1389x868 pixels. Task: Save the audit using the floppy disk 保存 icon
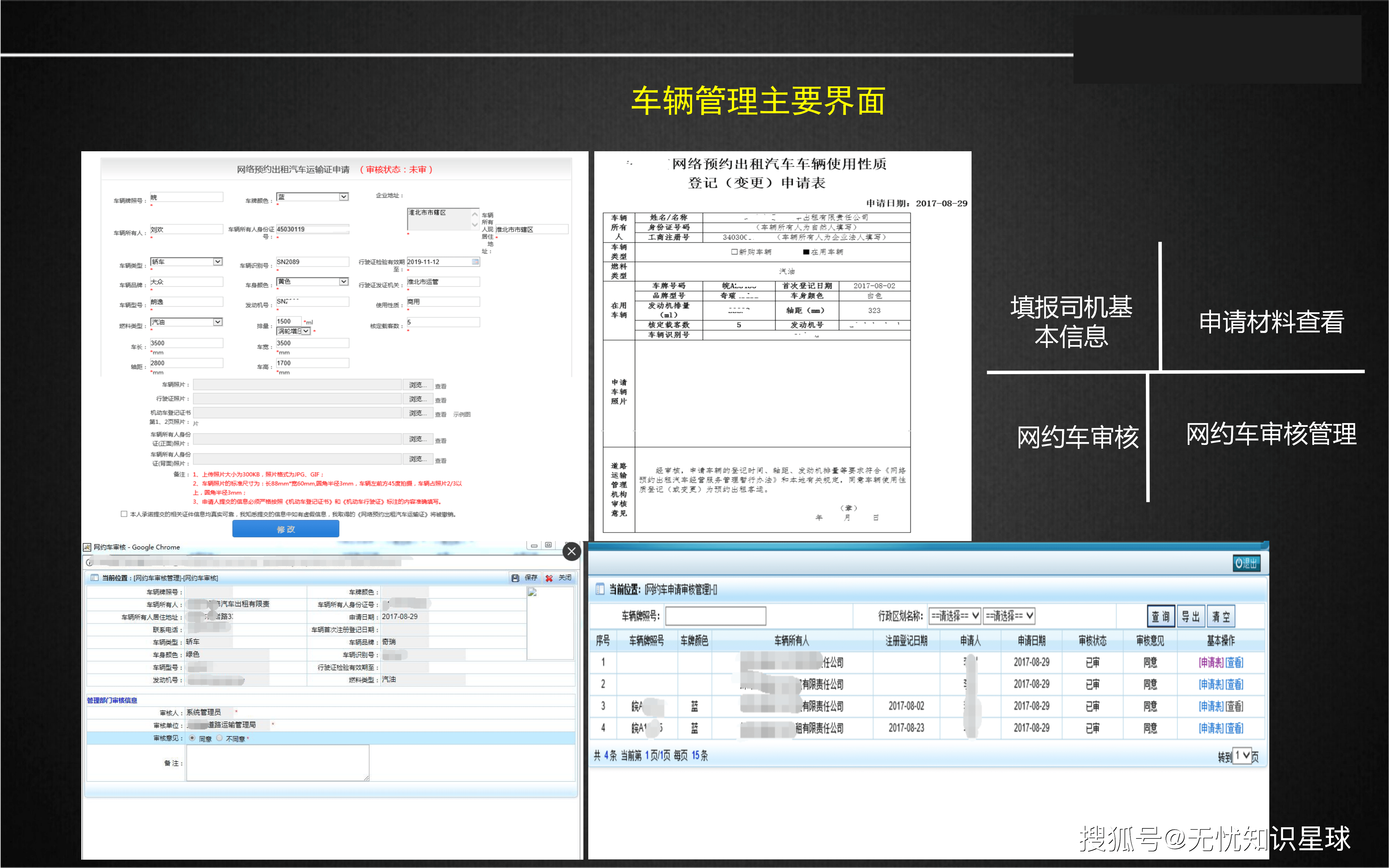coord(516,578)
